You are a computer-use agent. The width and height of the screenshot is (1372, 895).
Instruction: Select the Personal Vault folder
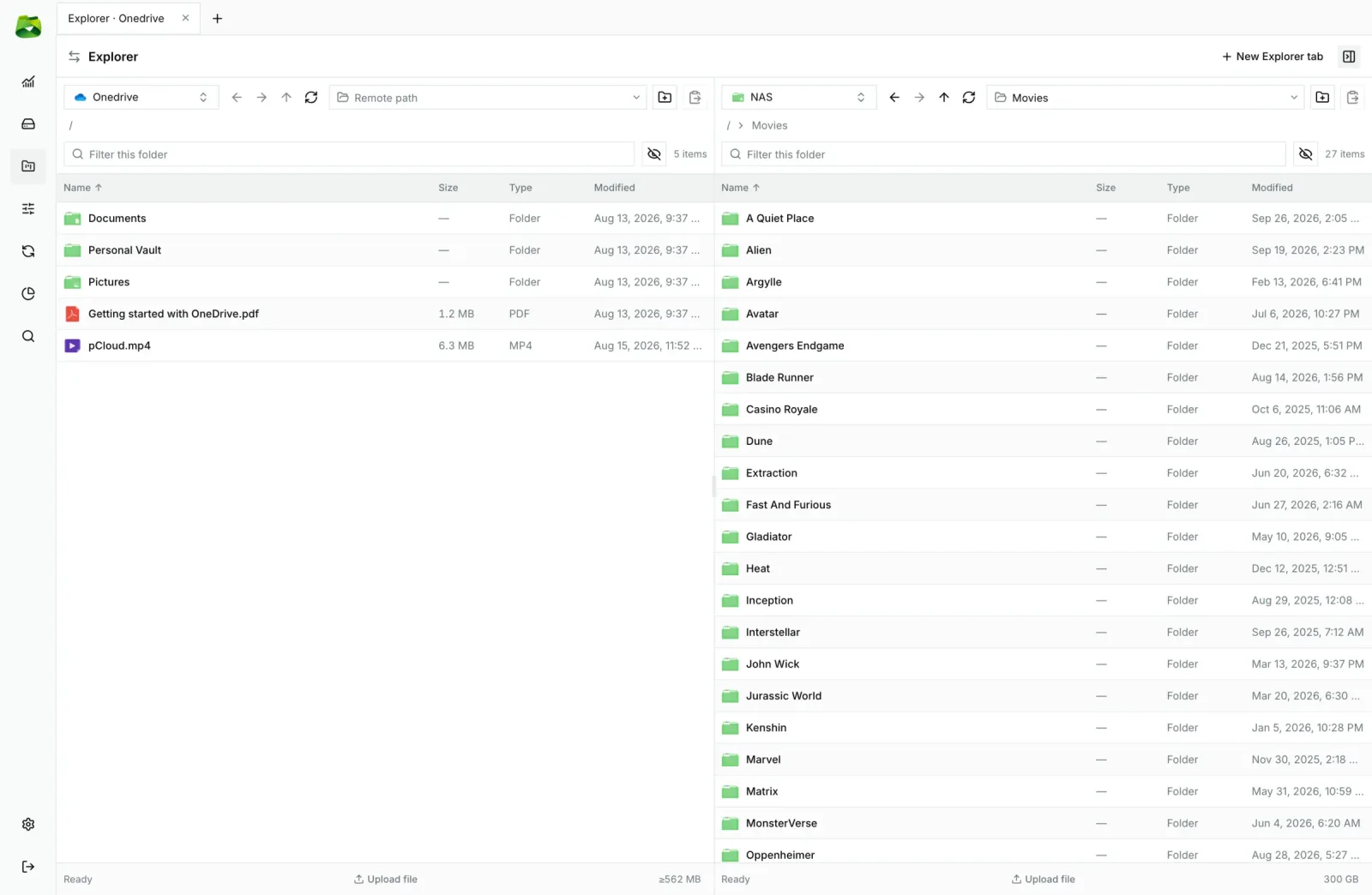coord(385,250)
